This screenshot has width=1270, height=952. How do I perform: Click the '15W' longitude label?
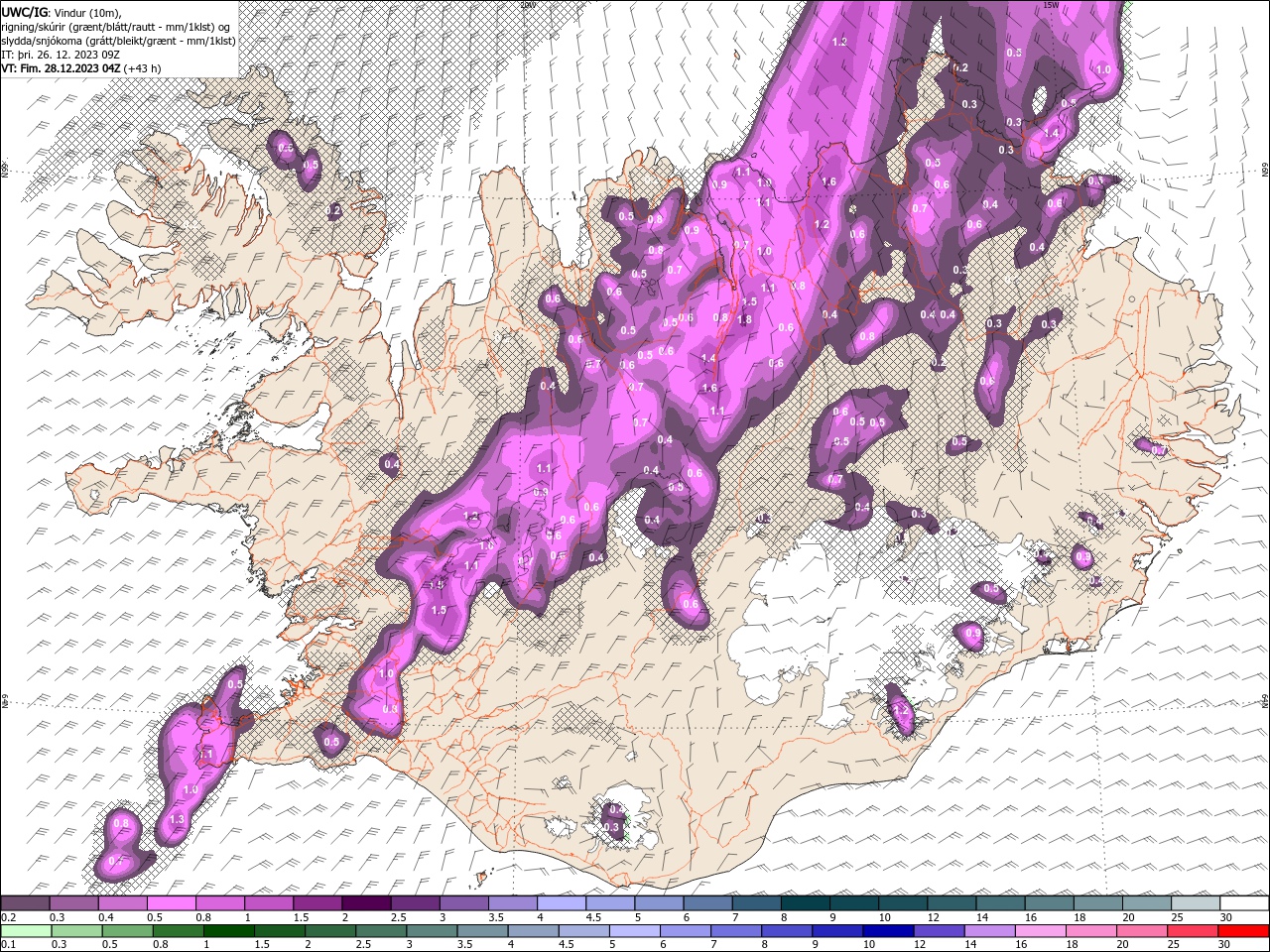[x=1051, y=5]
